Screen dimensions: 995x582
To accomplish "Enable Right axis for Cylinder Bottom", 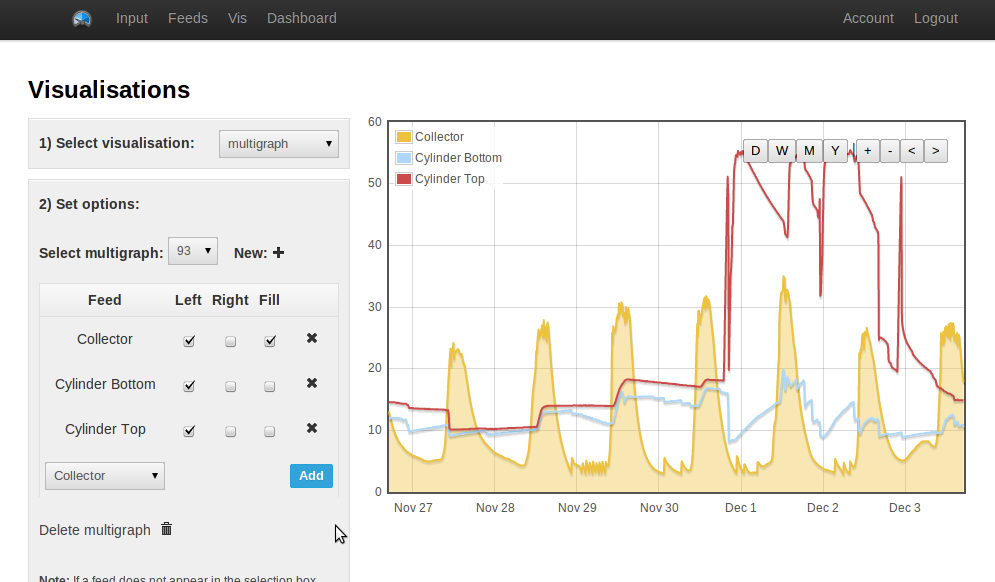I will click(230, 386).
